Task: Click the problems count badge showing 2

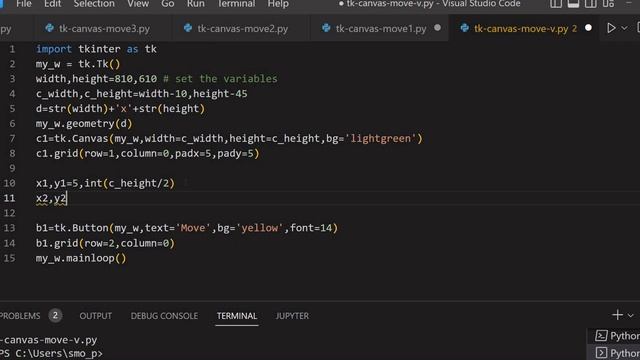Action: (x=55, y=316)
